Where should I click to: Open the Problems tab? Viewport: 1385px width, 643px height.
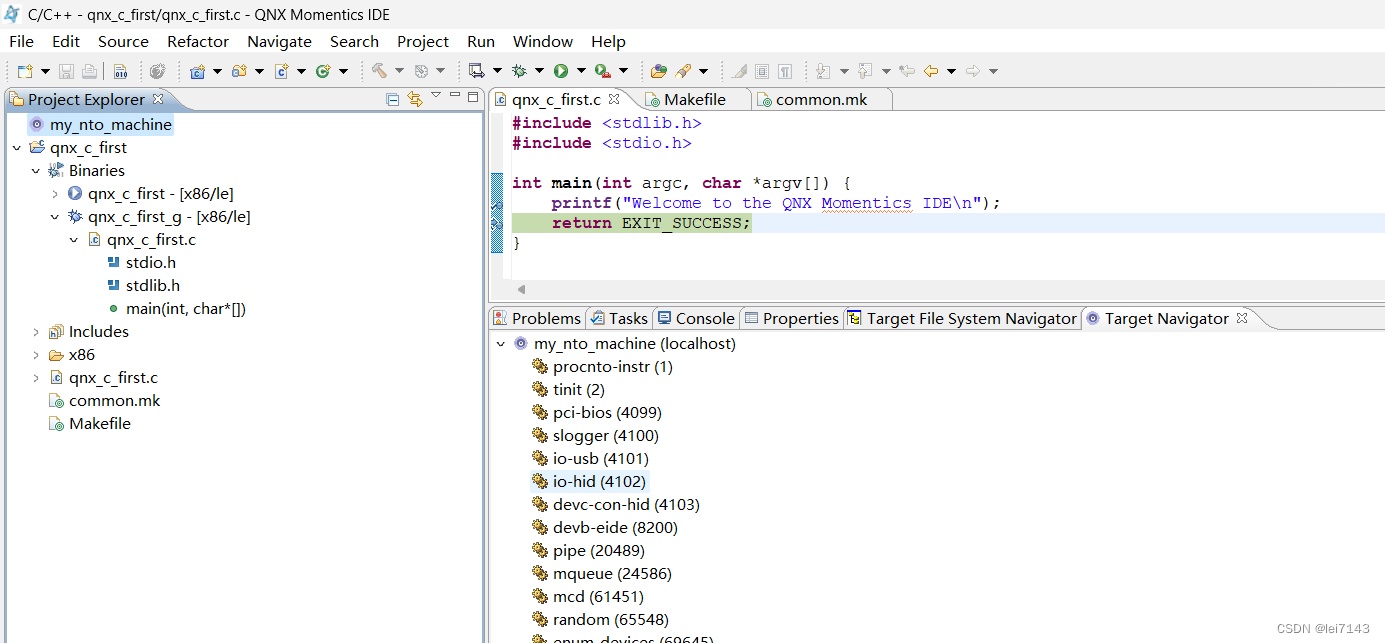pos(537,318)
